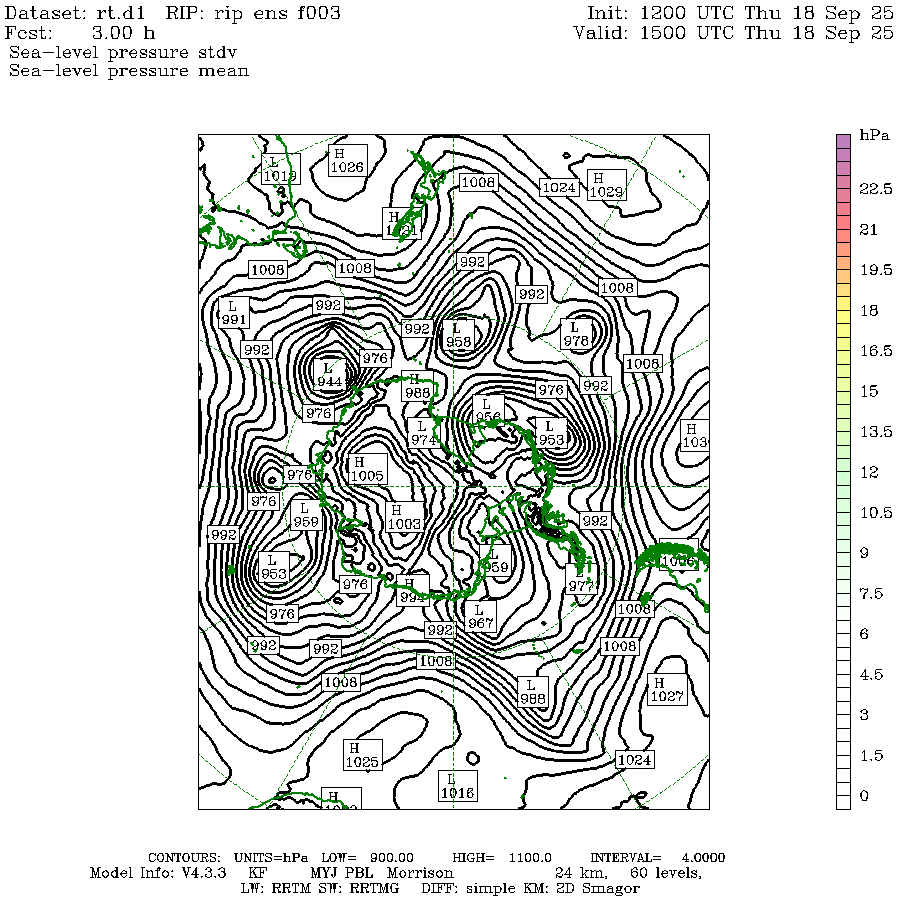The image size is (900, 900).
Task: Click the L 967 low pressure label
Action: [x=480, y=616]
